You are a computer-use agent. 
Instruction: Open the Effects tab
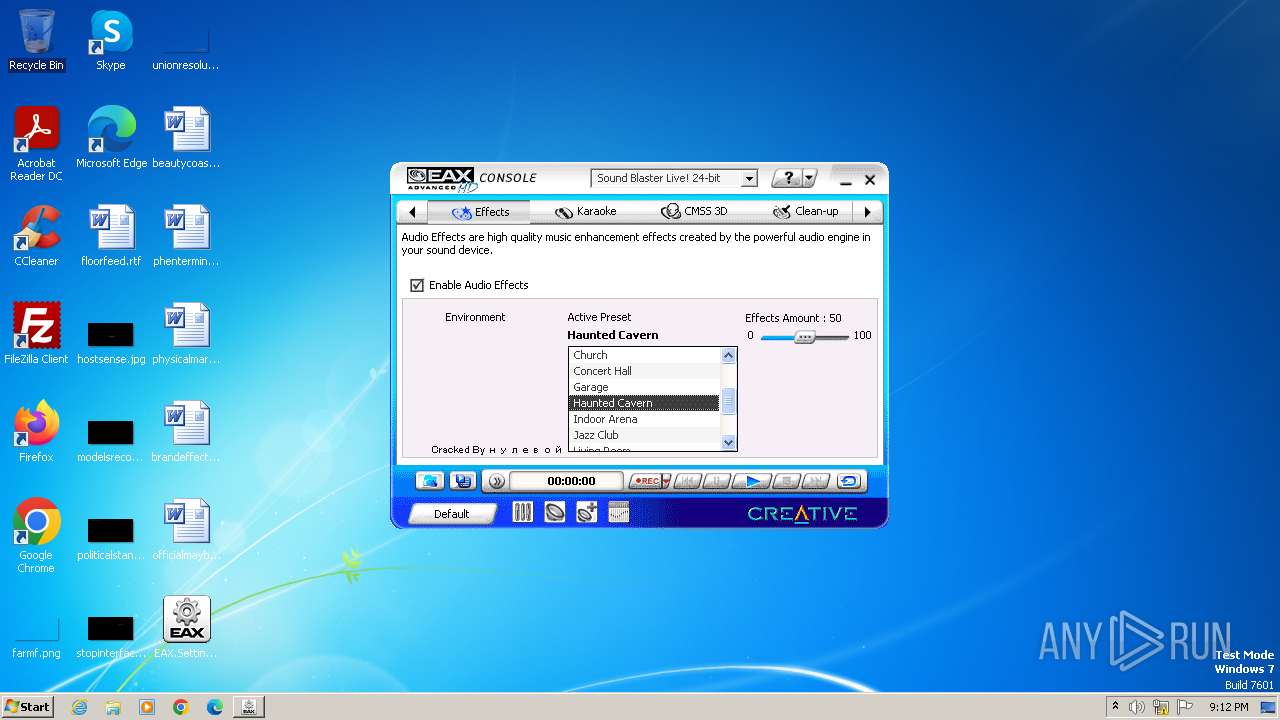480,212
